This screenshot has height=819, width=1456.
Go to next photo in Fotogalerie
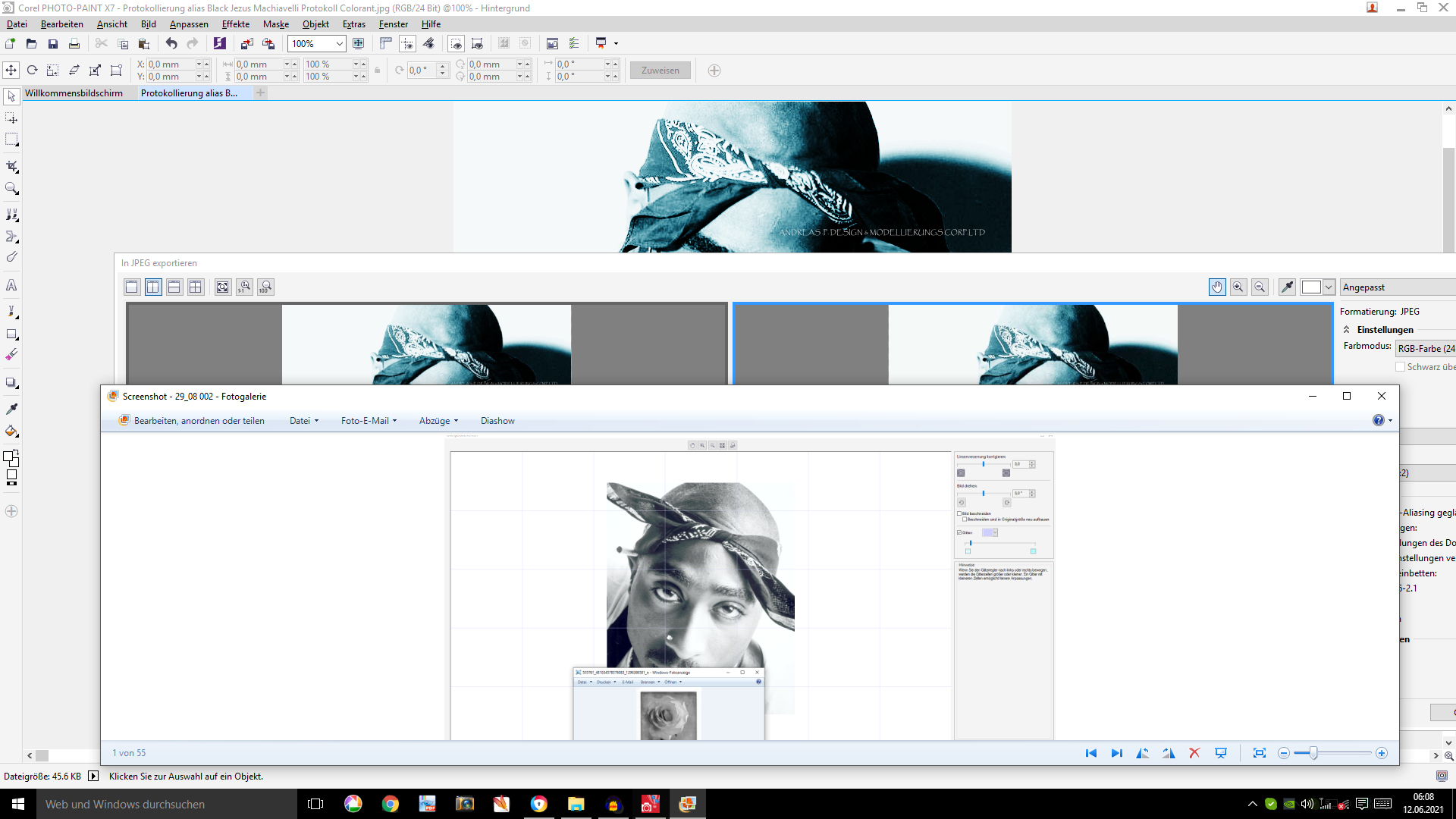tap(1116, 753)
